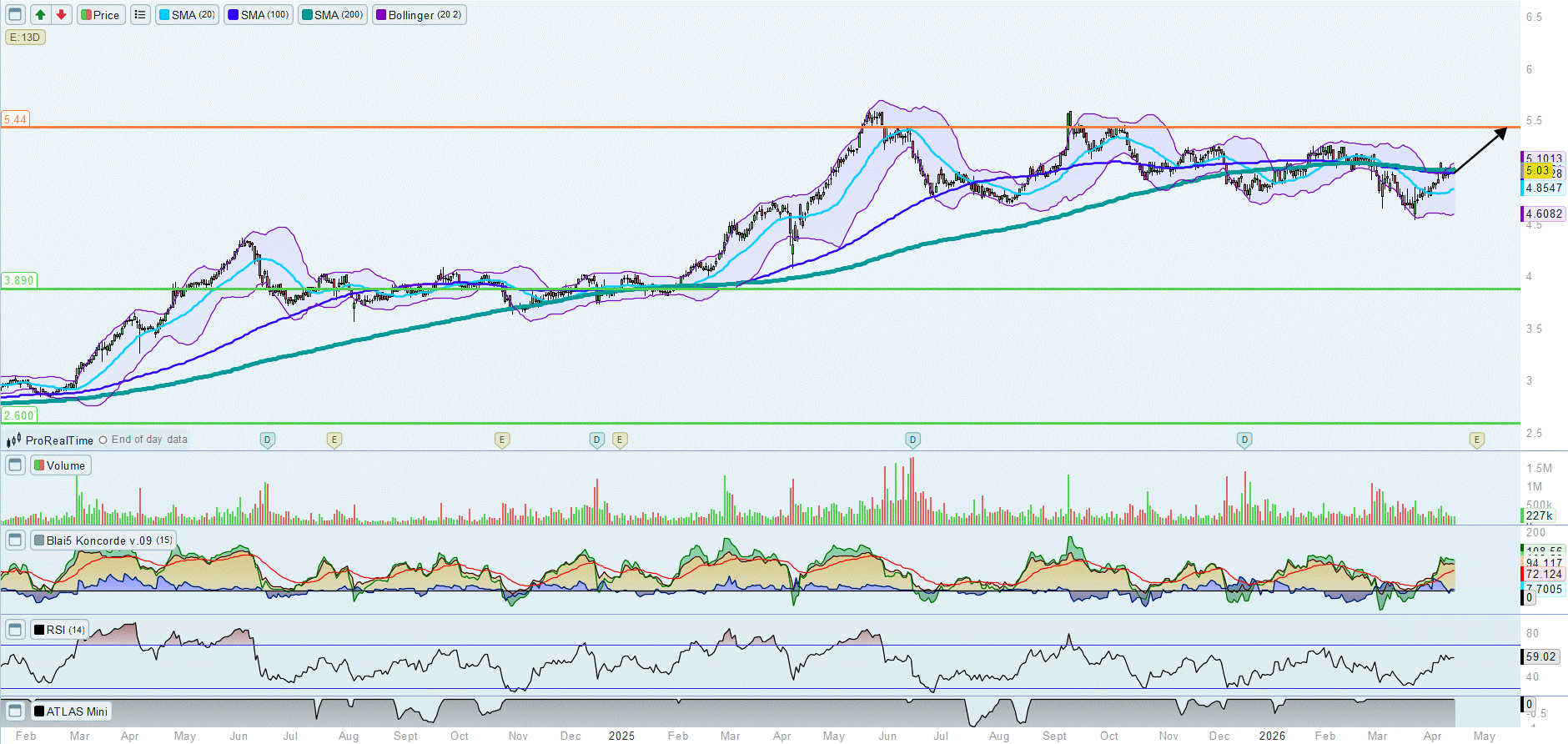Click the ProRealTime candlestick logo icon
The width and height of the screenshot is (1568, 744).
pos(13,440)
